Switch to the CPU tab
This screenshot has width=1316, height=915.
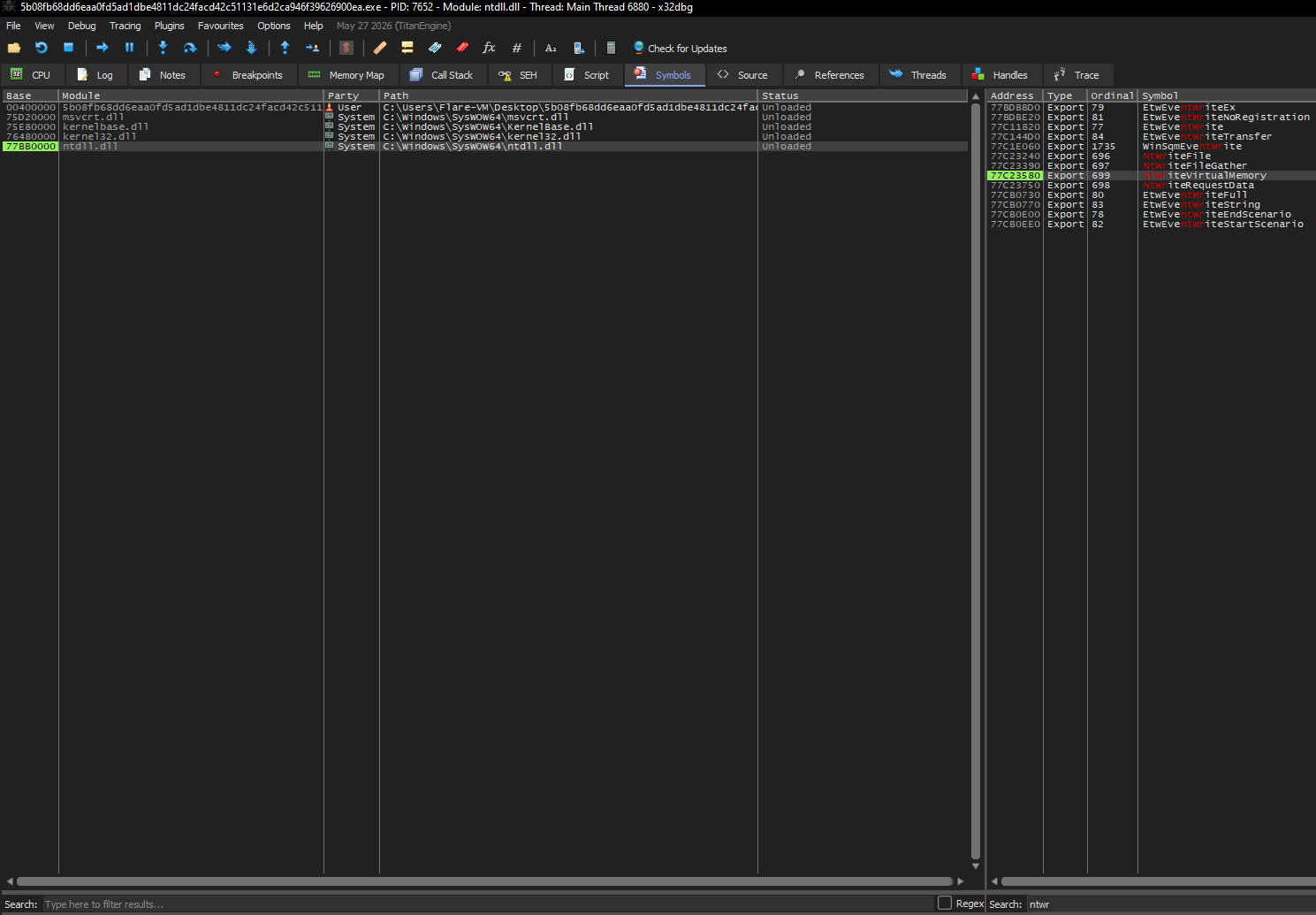click(x=30, y=75)
